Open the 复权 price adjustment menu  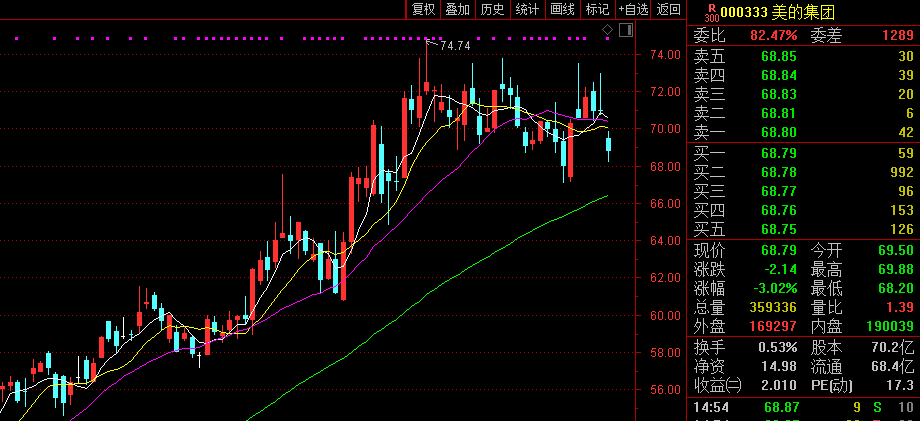click(423, 9)
